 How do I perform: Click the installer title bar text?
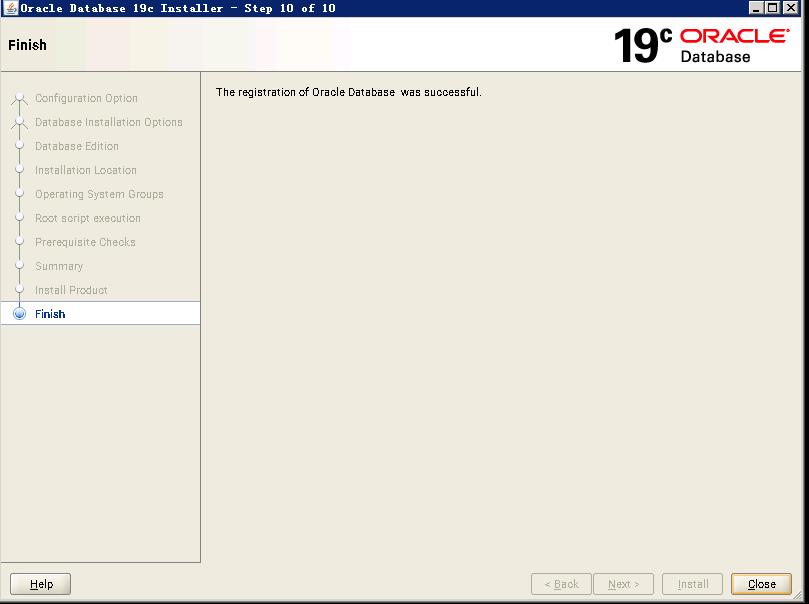(178, 8)
